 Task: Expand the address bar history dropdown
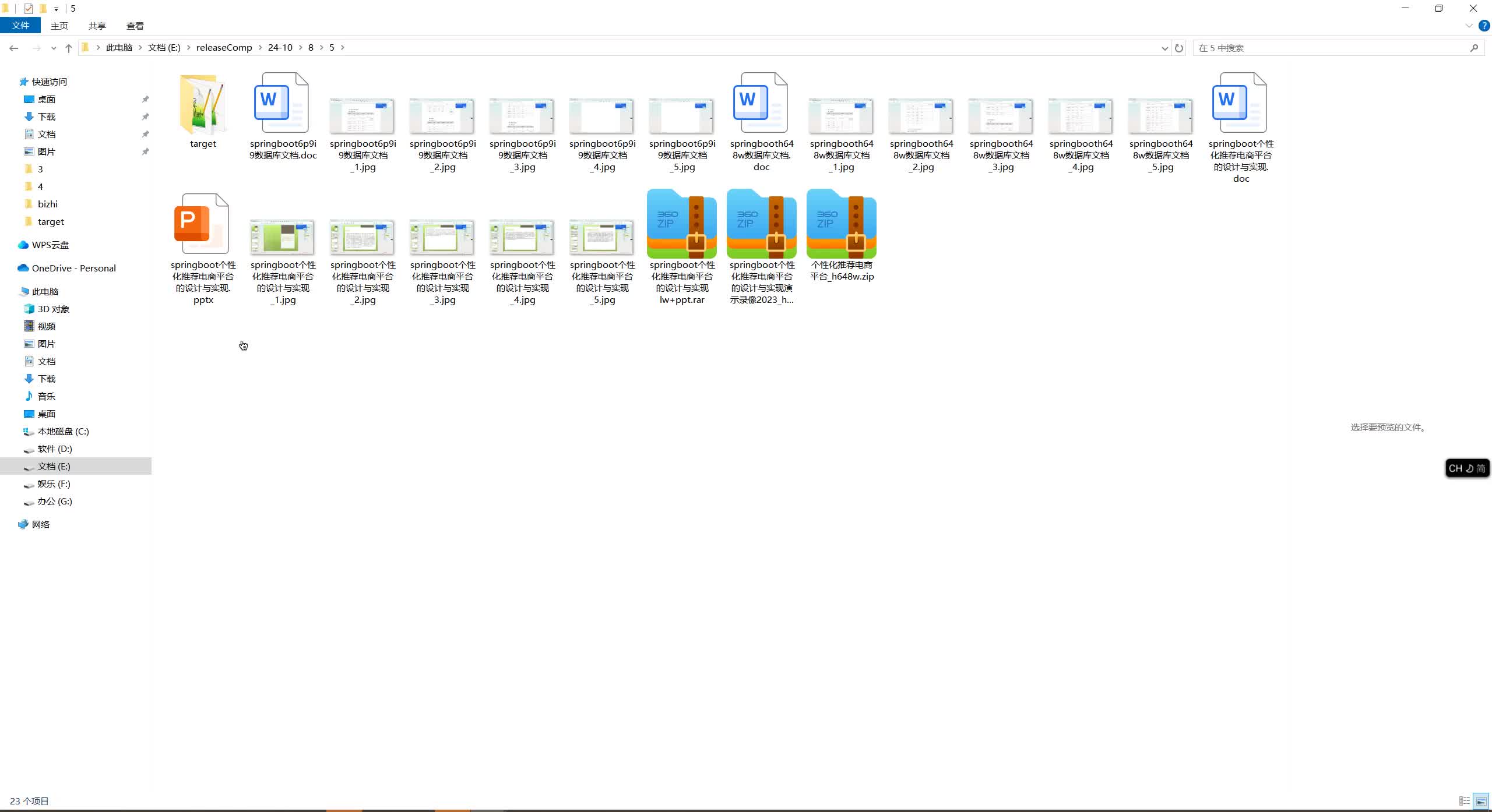coord(1164,48)
